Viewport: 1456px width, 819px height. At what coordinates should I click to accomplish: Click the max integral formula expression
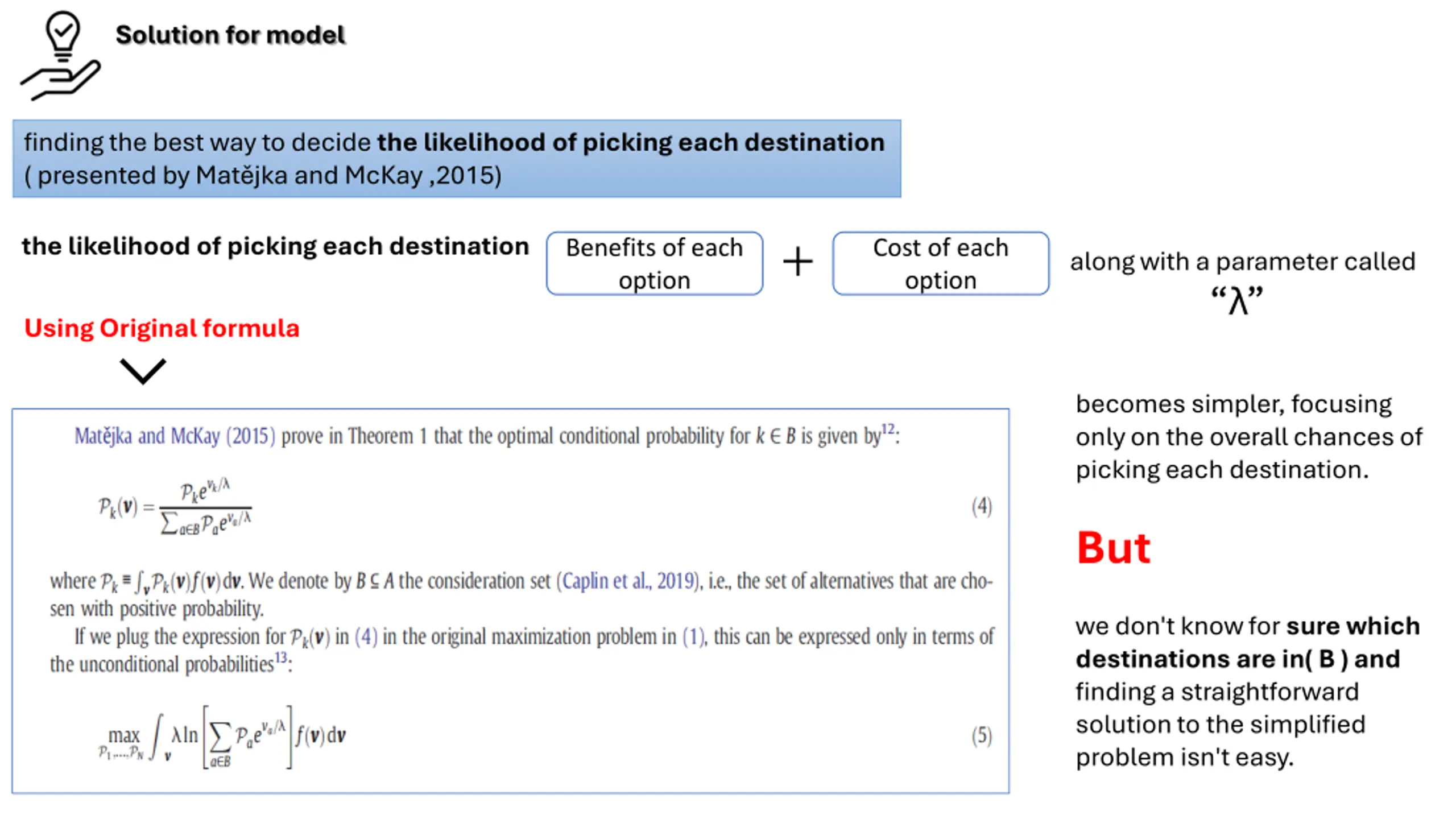click(222, 737)
